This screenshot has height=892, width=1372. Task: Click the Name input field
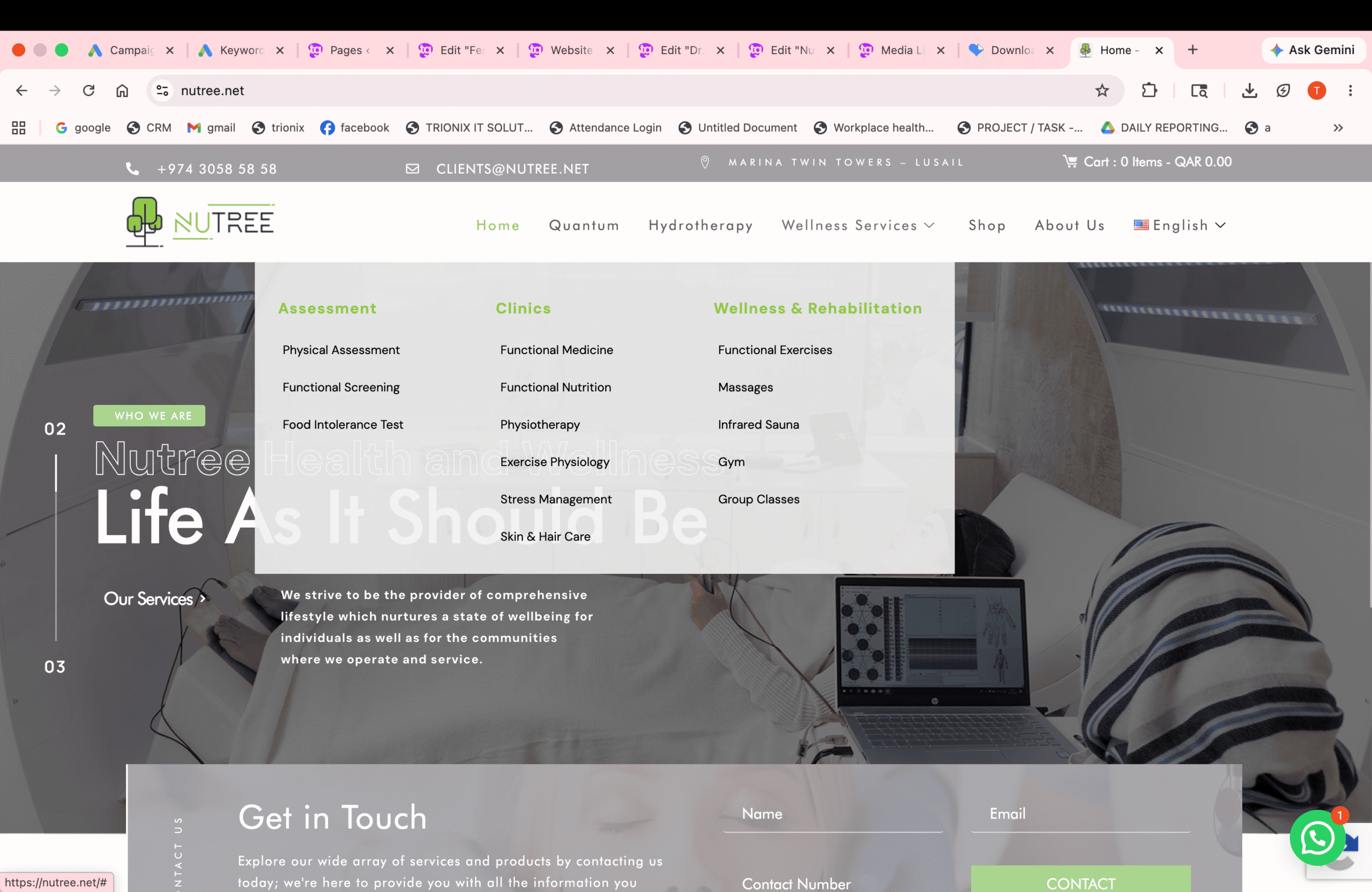coord(832,814)
